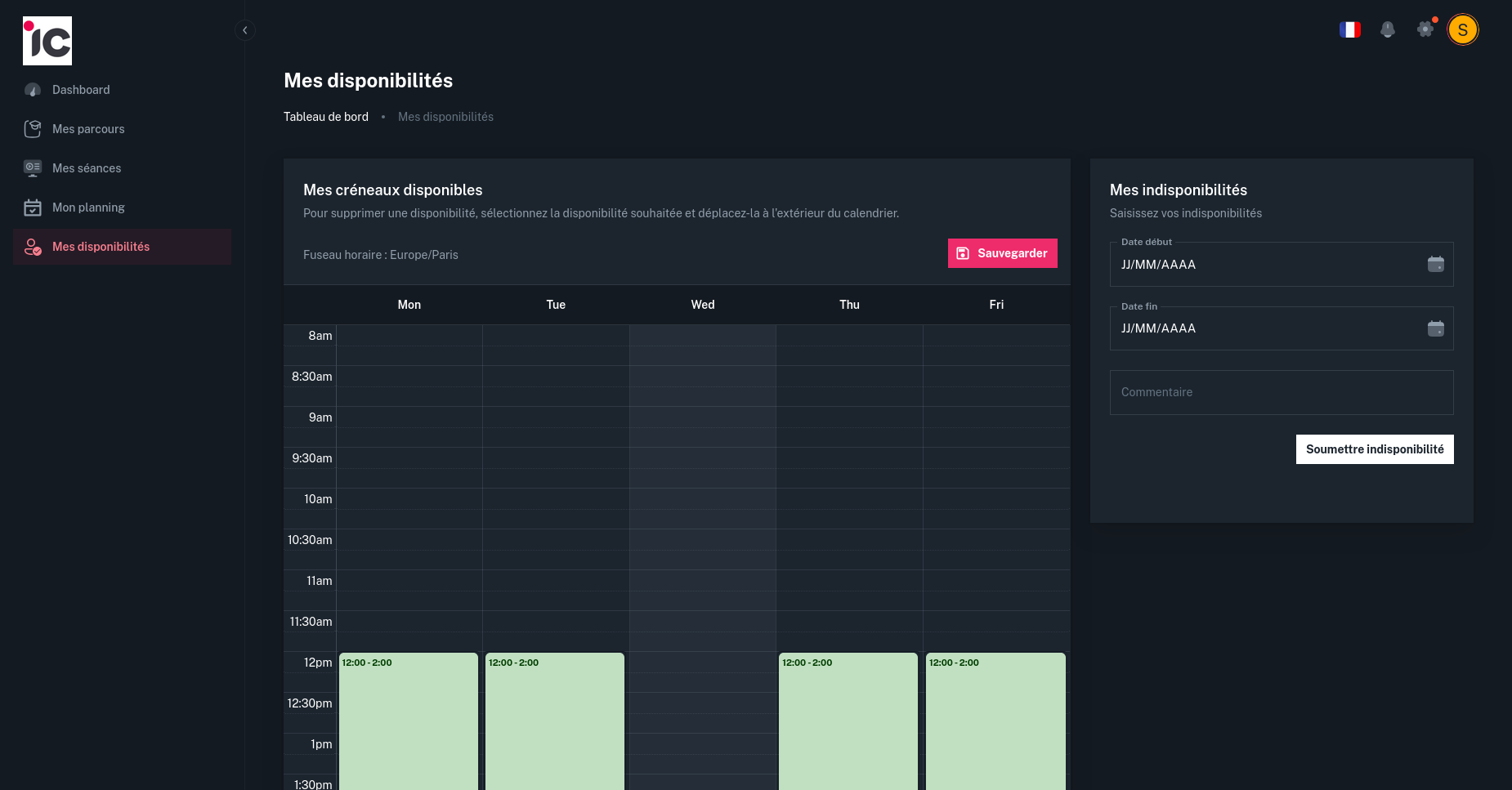This screenshot has width=1512, height=790.
Task: Select the Mes parcours graduation cap icon
Action: [33, 128]
